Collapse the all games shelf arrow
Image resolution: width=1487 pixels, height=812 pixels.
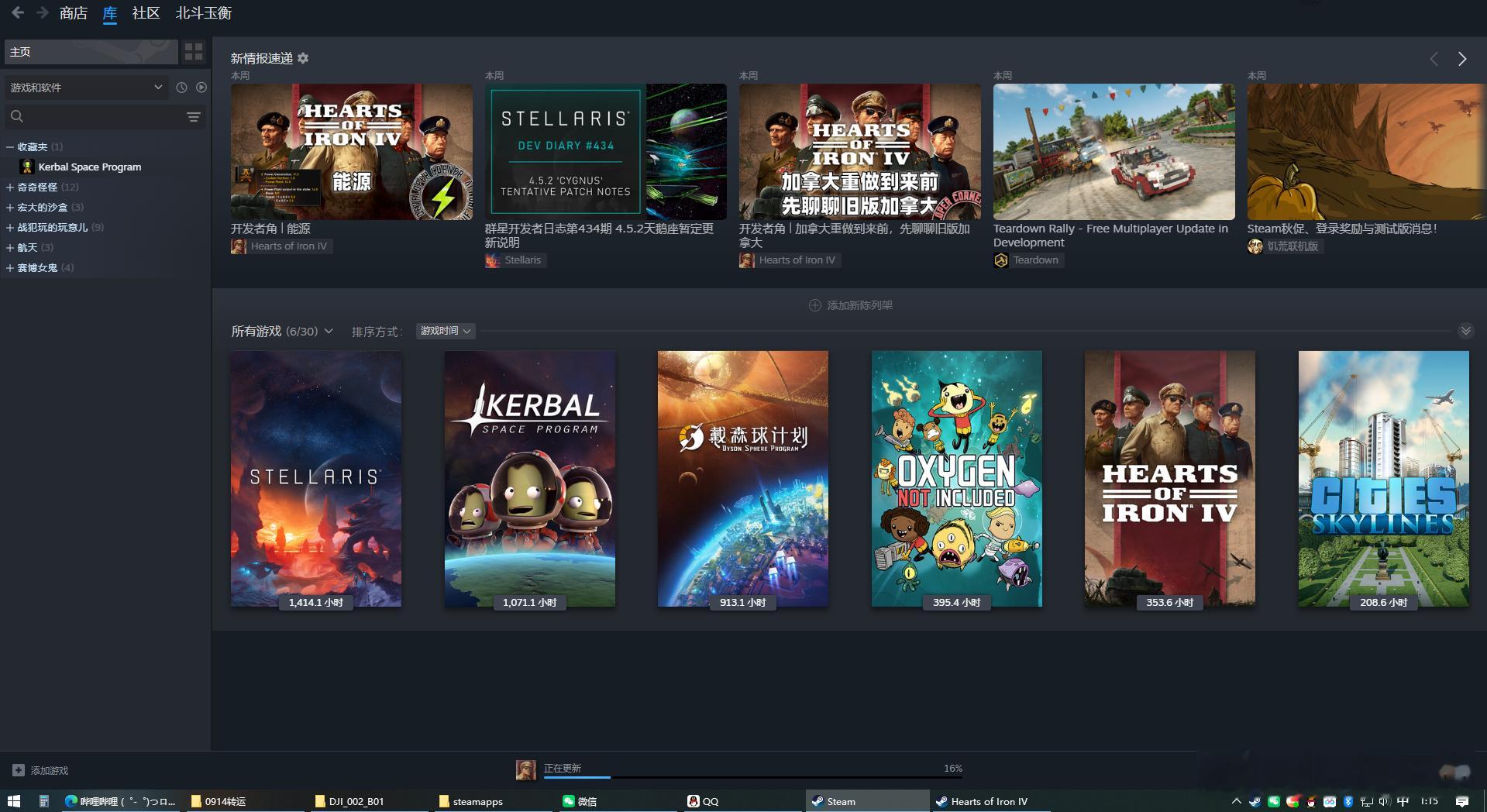(1465, 331)
